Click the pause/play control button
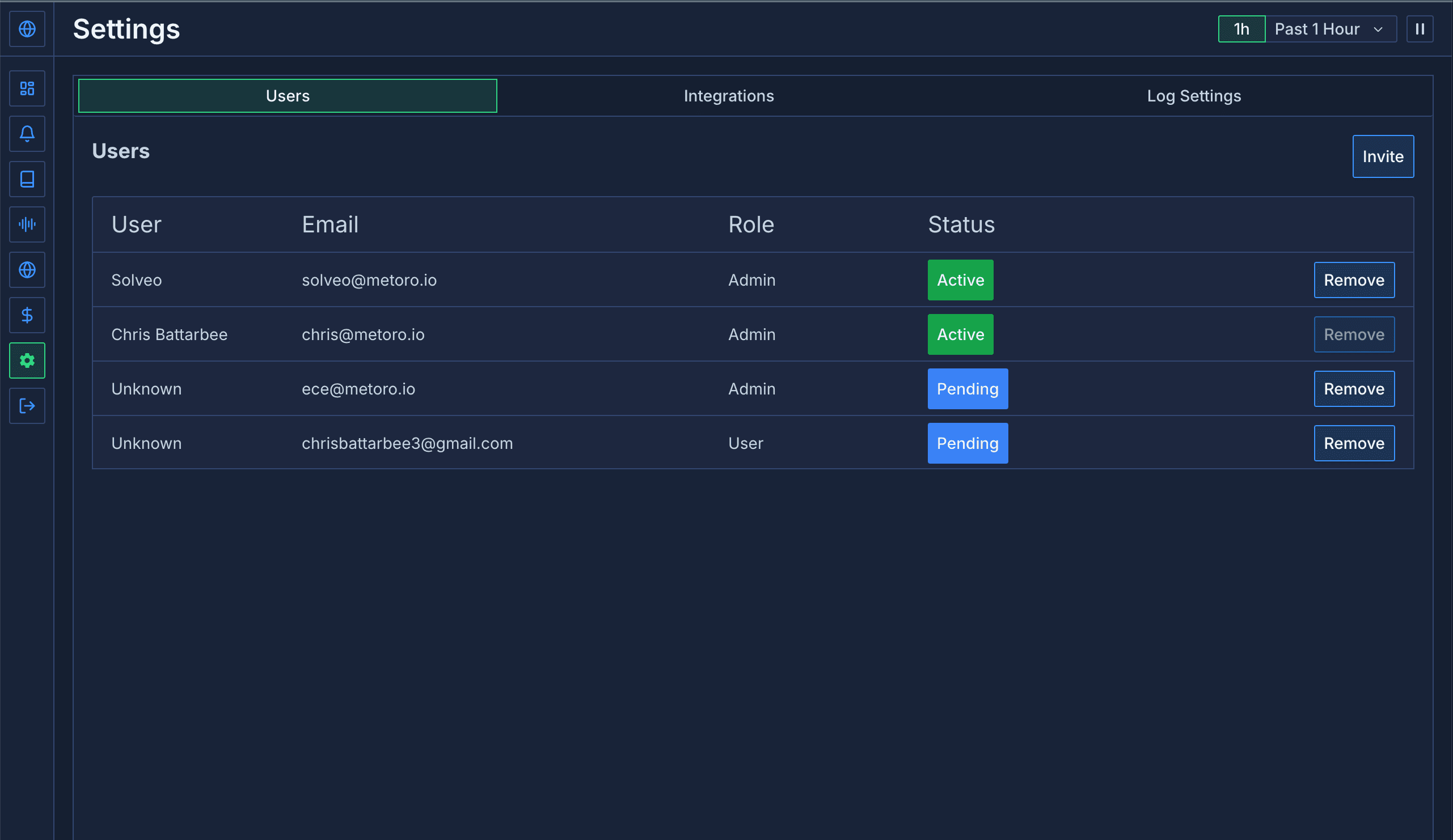The width and height of the screenshot is (1453, 840). (x=1420, y=28)
